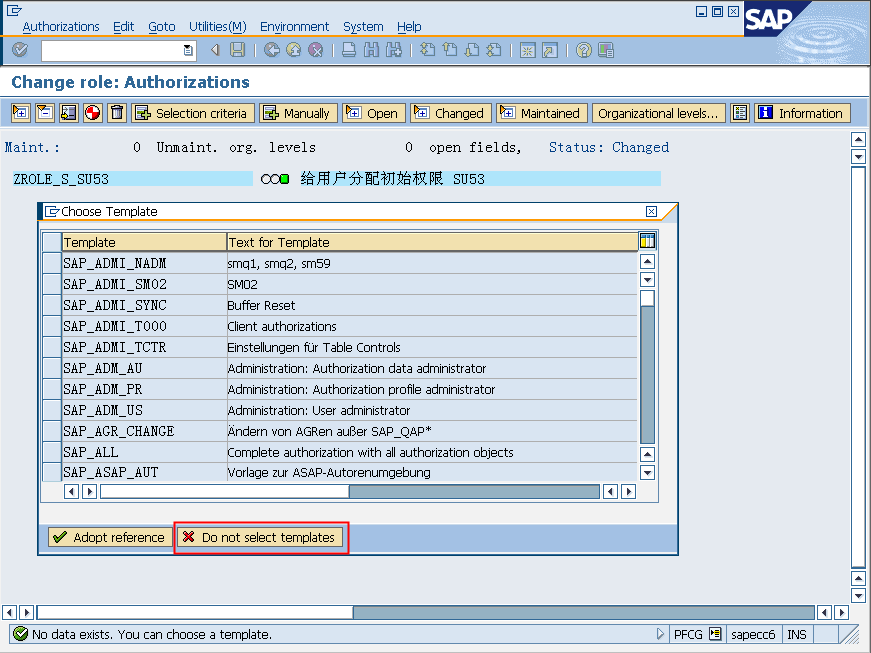Click the red Cancel icon
Viewport: 871px width, 653px height.
[x=316, y=50]
